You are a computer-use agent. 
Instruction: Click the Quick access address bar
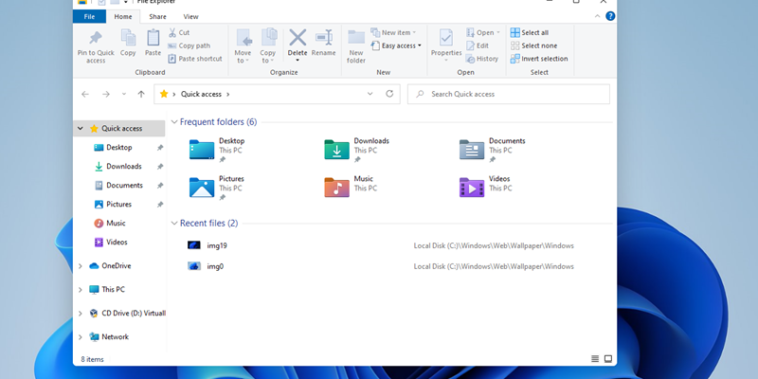tap(277, 94)
